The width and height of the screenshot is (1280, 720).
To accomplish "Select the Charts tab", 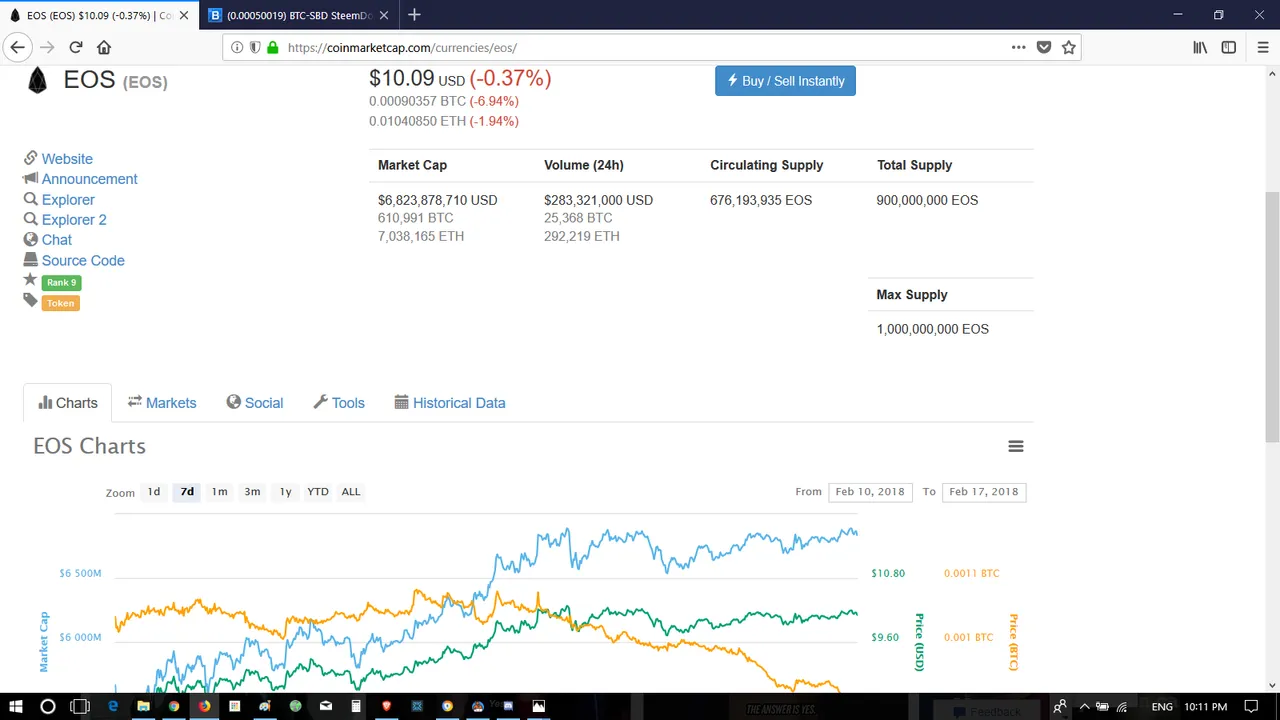I will pos(67,403).
